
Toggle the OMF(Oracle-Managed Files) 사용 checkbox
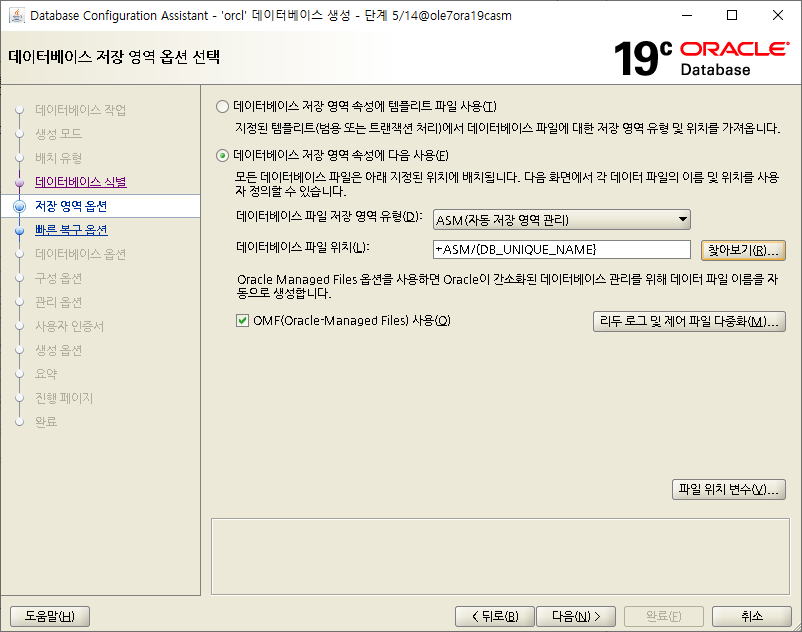(242, 321)
